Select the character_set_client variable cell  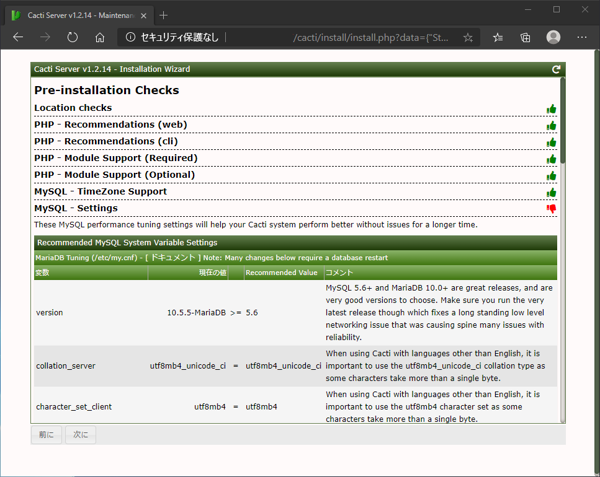74,407
